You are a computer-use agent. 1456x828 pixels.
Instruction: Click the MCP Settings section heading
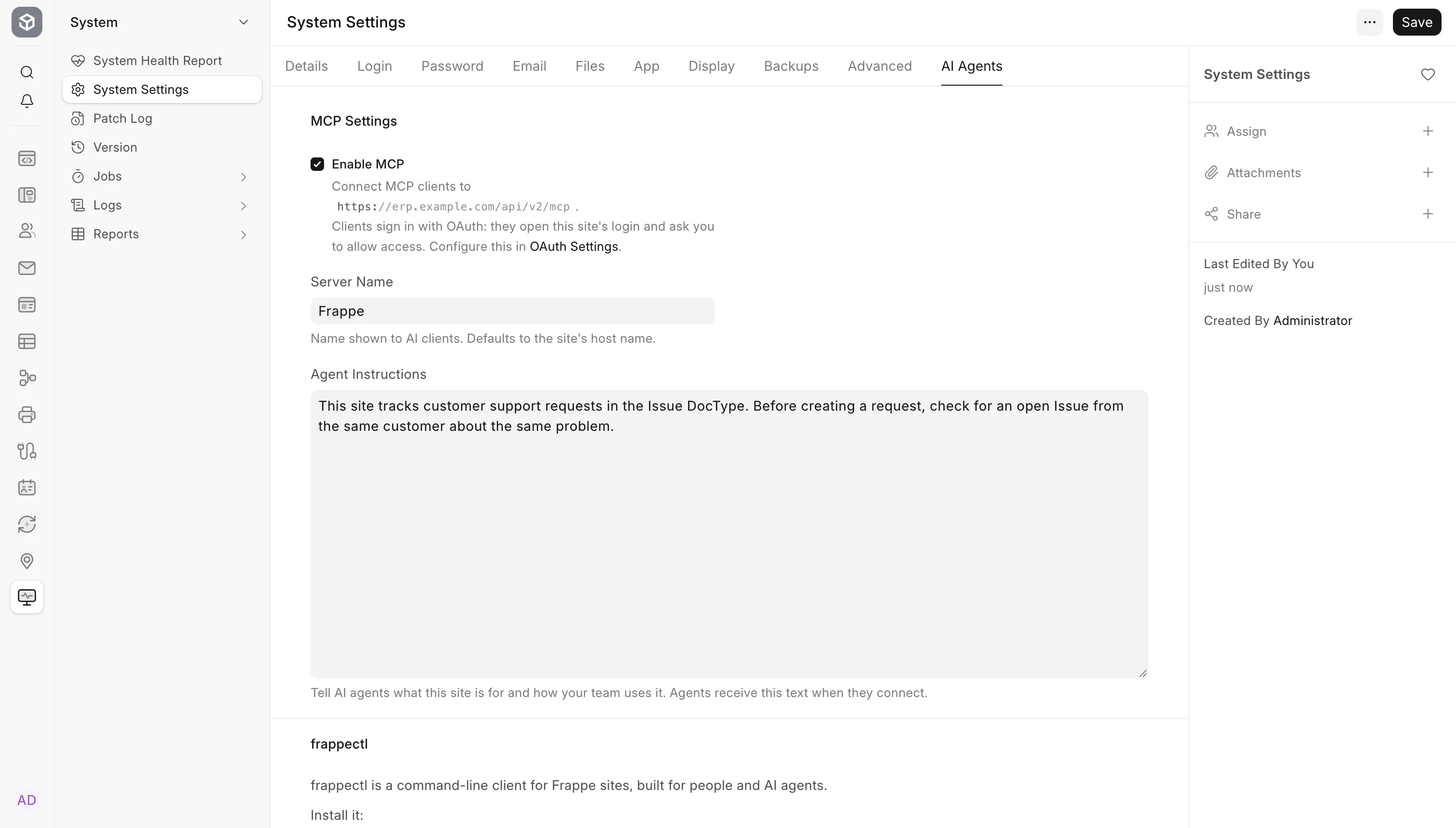354,121
